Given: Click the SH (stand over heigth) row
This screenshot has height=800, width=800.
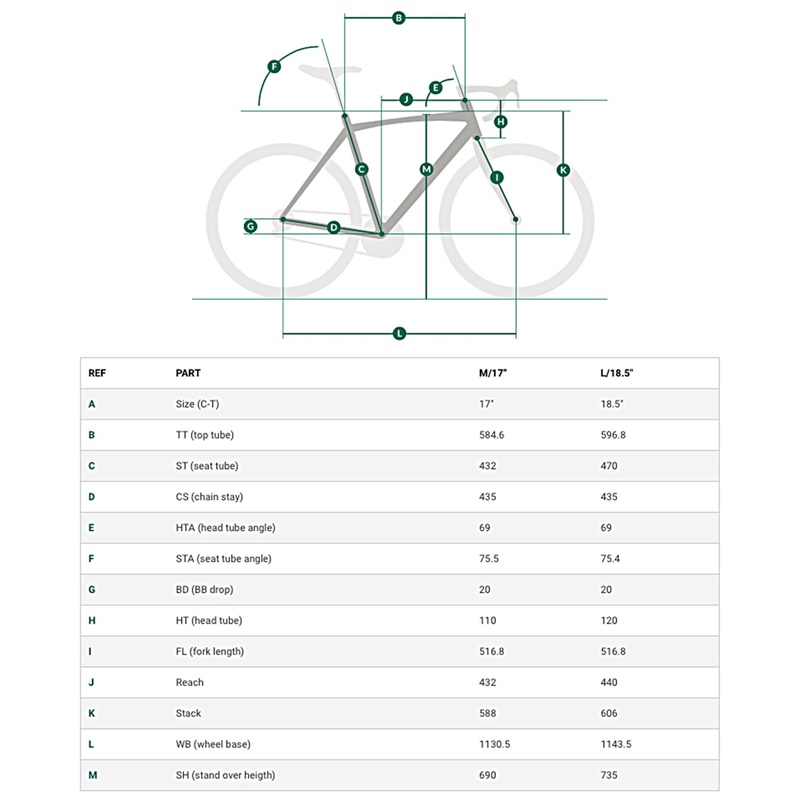Looking at the screenshot, I should 399,775.
